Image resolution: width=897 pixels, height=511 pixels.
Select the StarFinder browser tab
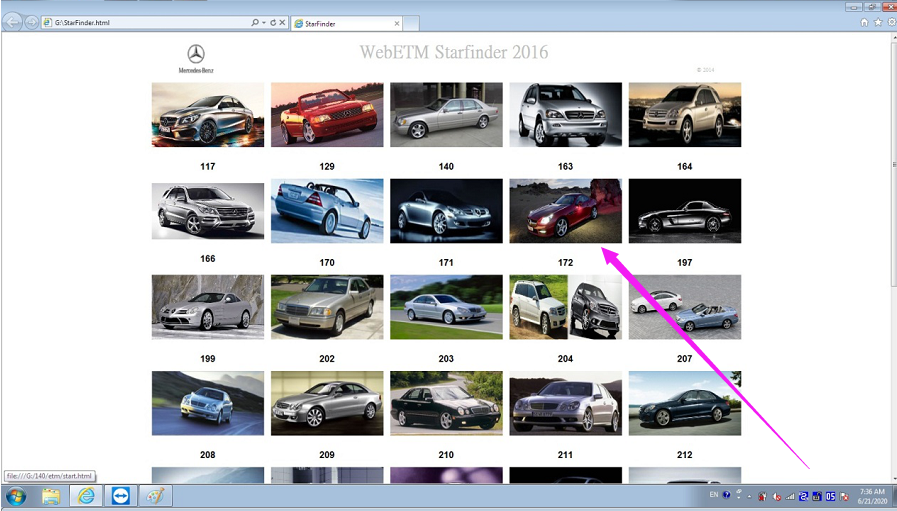click(x=346, y=23)
